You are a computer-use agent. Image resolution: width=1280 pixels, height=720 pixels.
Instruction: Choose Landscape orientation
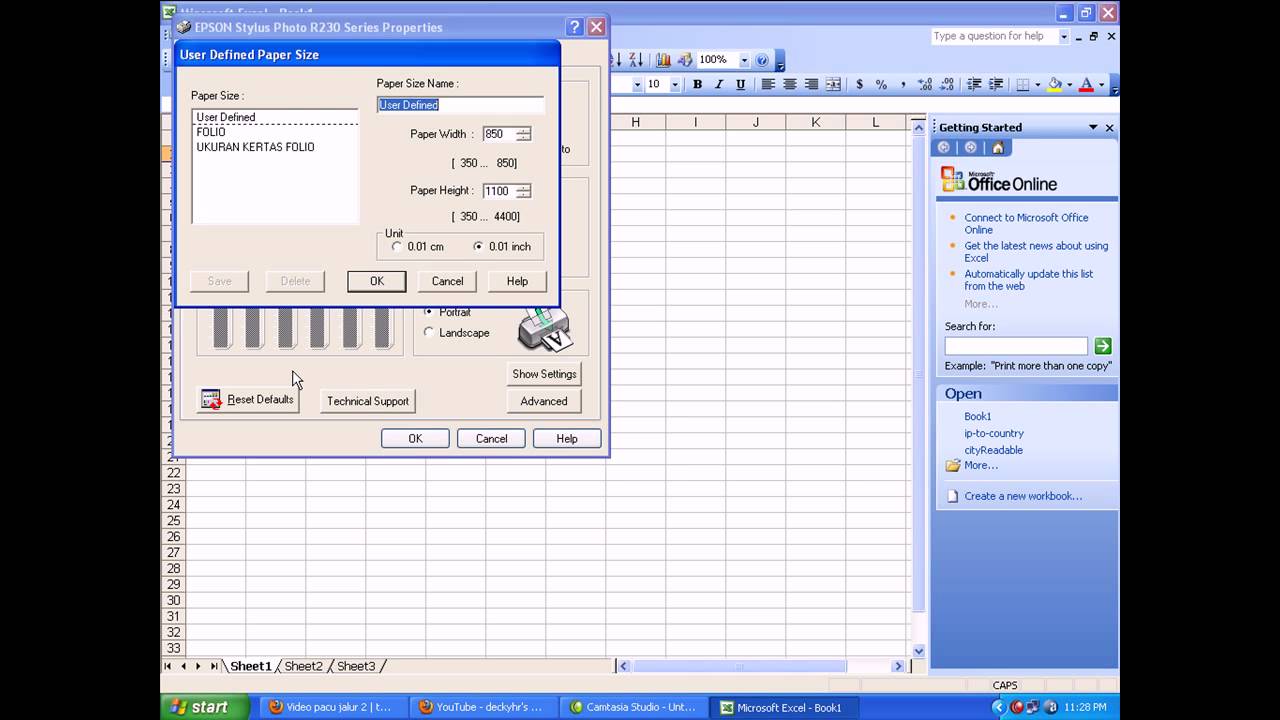click(429, 332)
